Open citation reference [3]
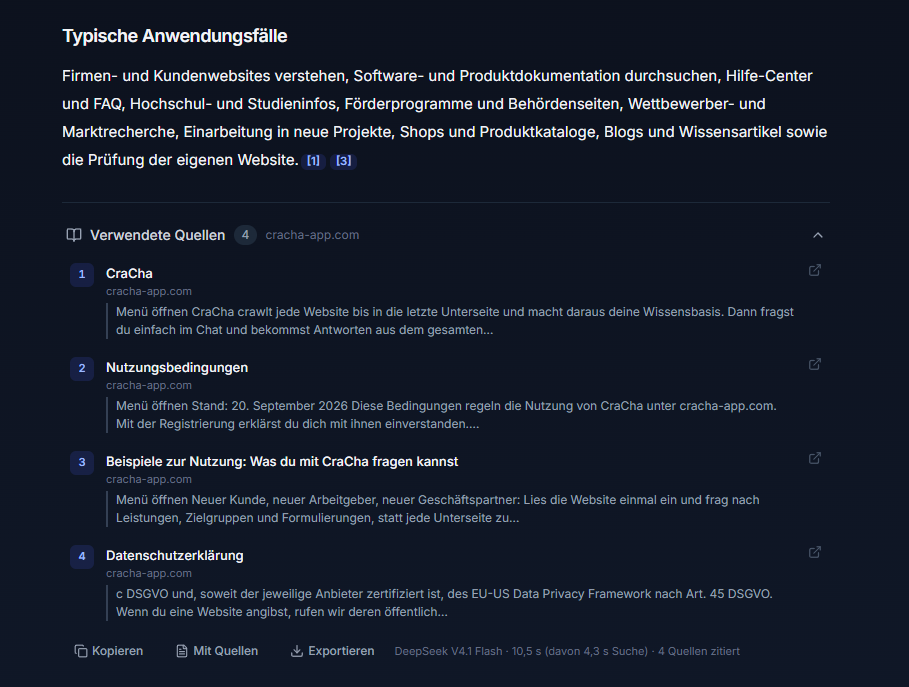The width and height of the screenshot is (909, 687). click(344, 161)
